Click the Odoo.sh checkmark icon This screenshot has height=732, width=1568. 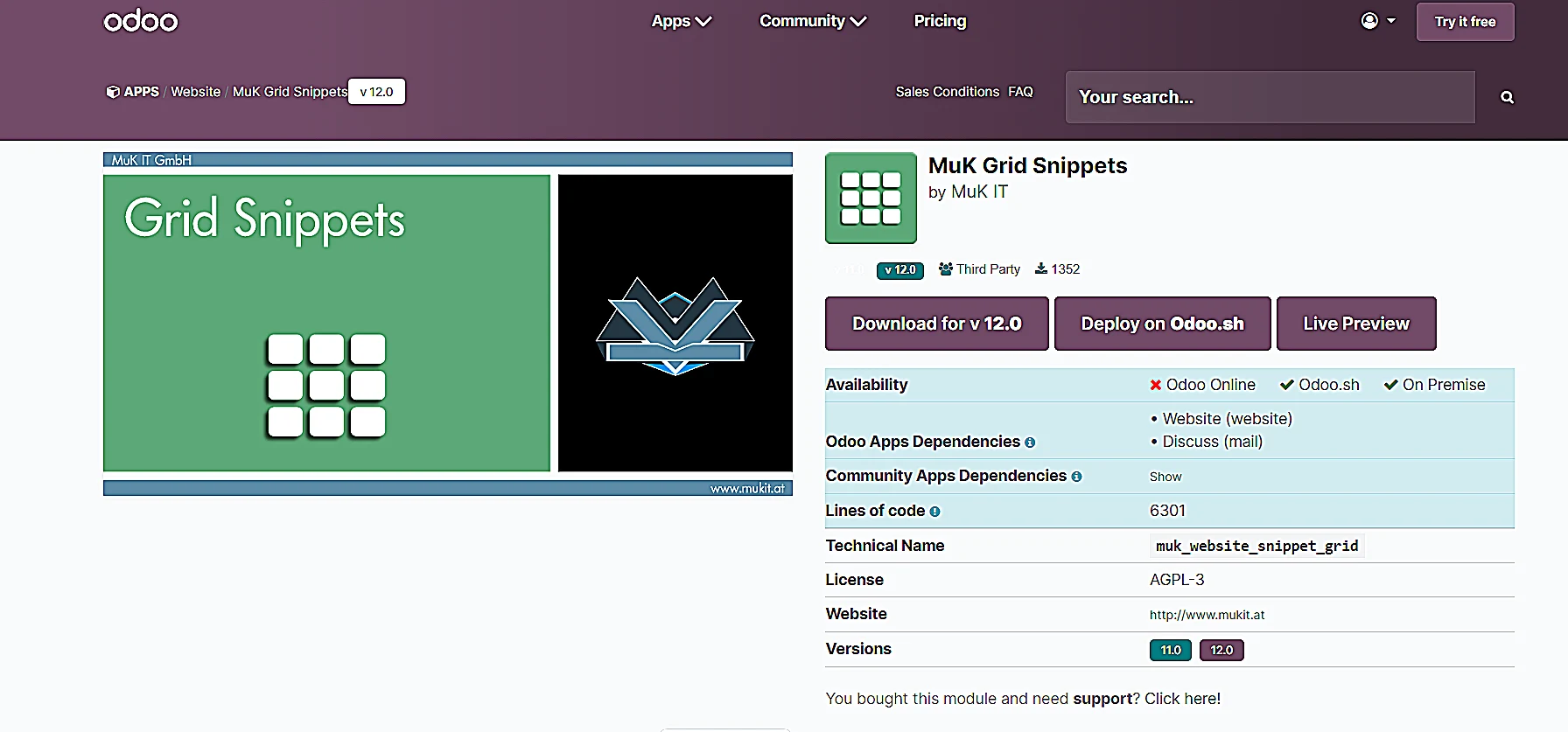(1287, 385)
